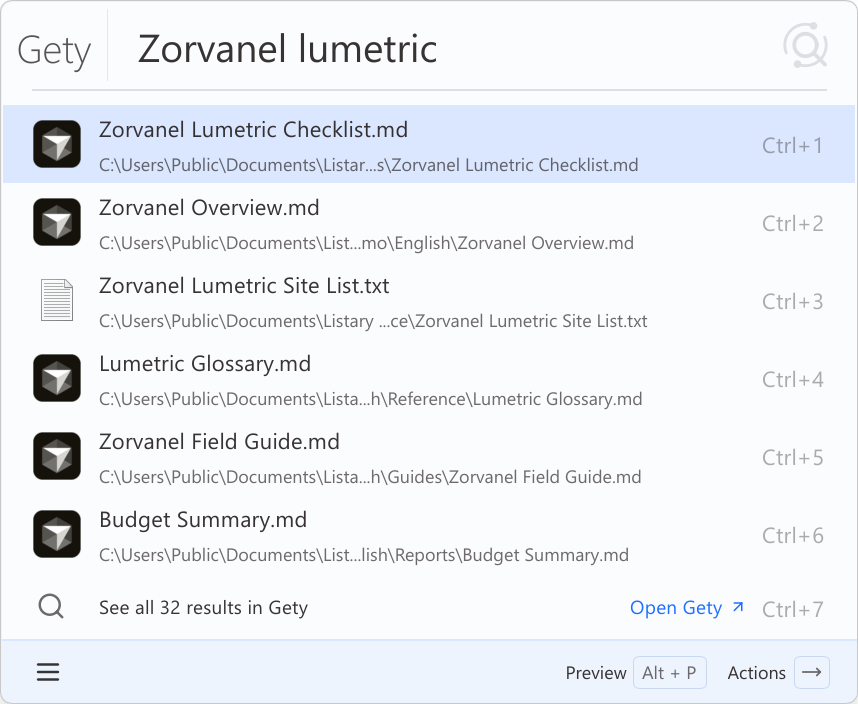Click the Obsidian icon beside Budget Summary.md
This screenshot has width=858, height=704.
pos(57,534)
